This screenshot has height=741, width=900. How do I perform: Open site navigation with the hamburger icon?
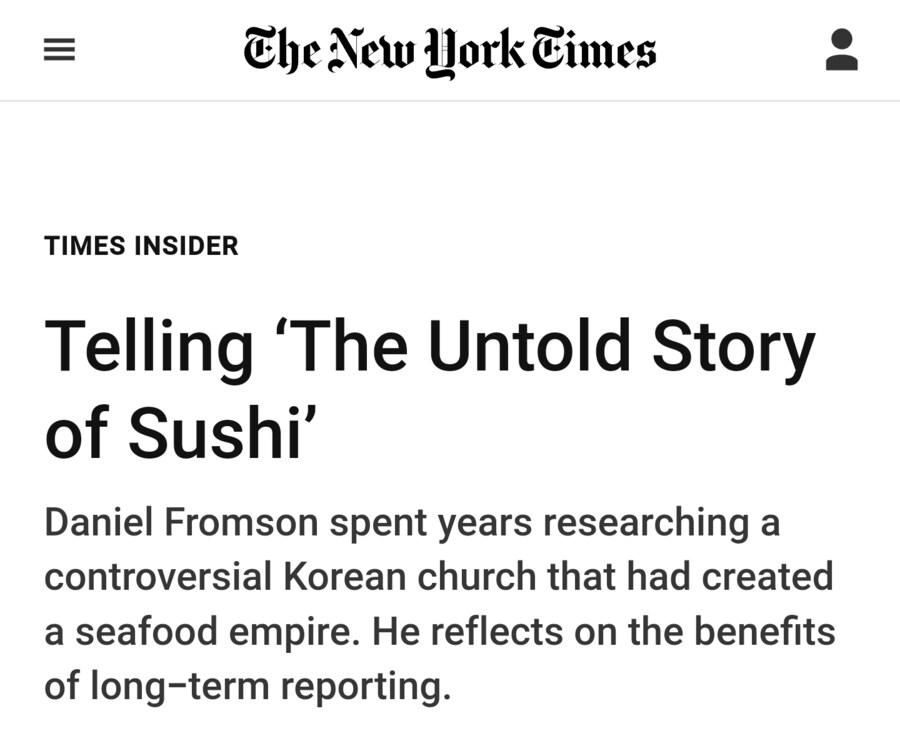(58, 48)
